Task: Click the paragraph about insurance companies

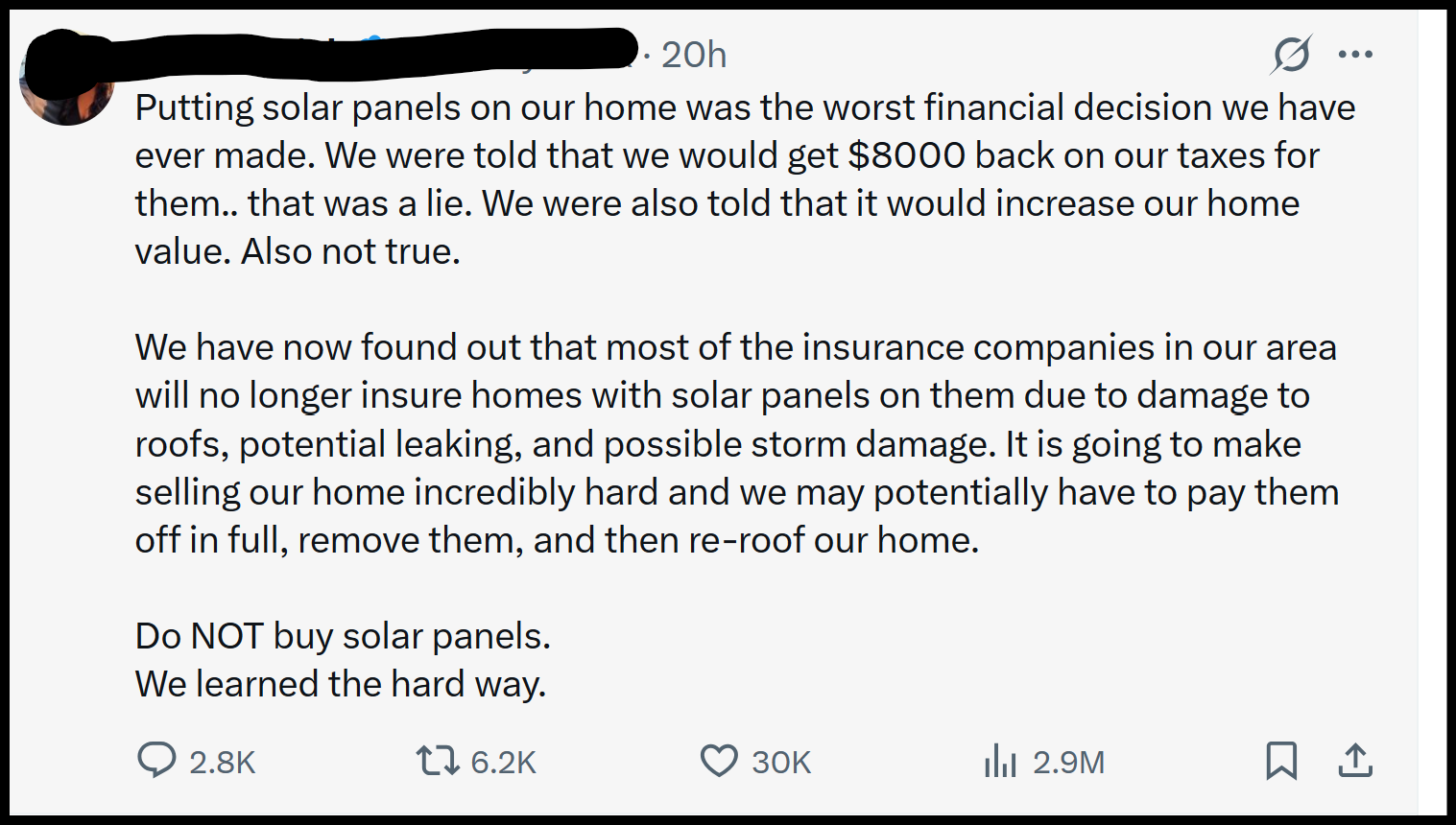Action: [737, 444]
